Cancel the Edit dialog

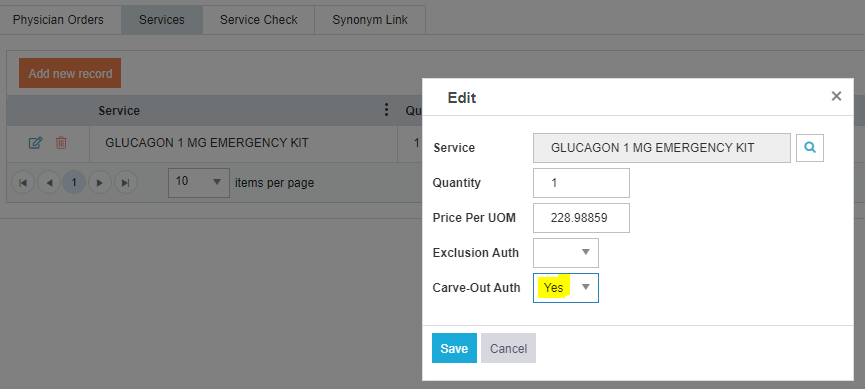click(x=508, y=348)
